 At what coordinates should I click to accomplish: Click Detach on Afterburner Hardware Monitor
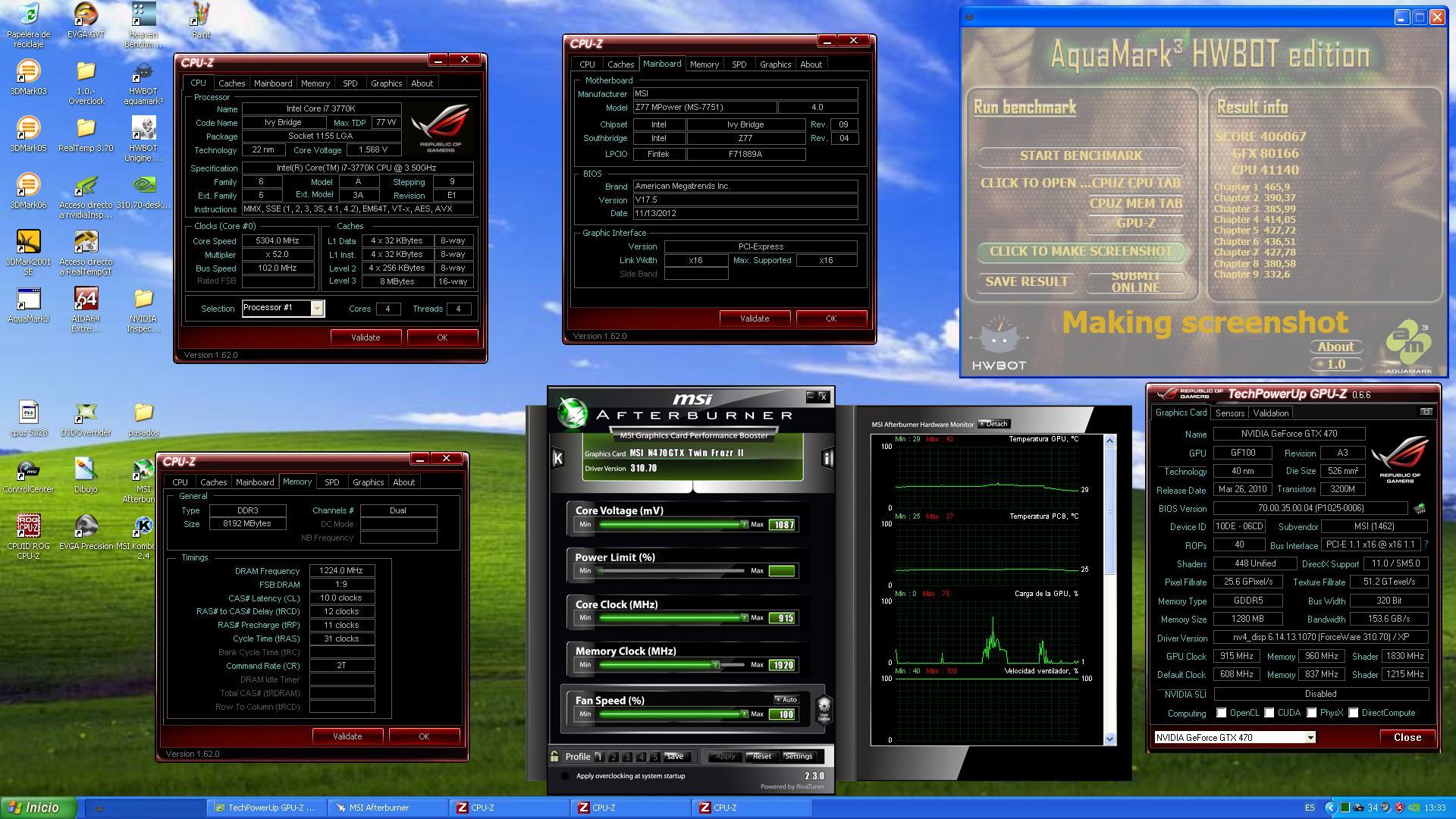(x=995, y=424)
